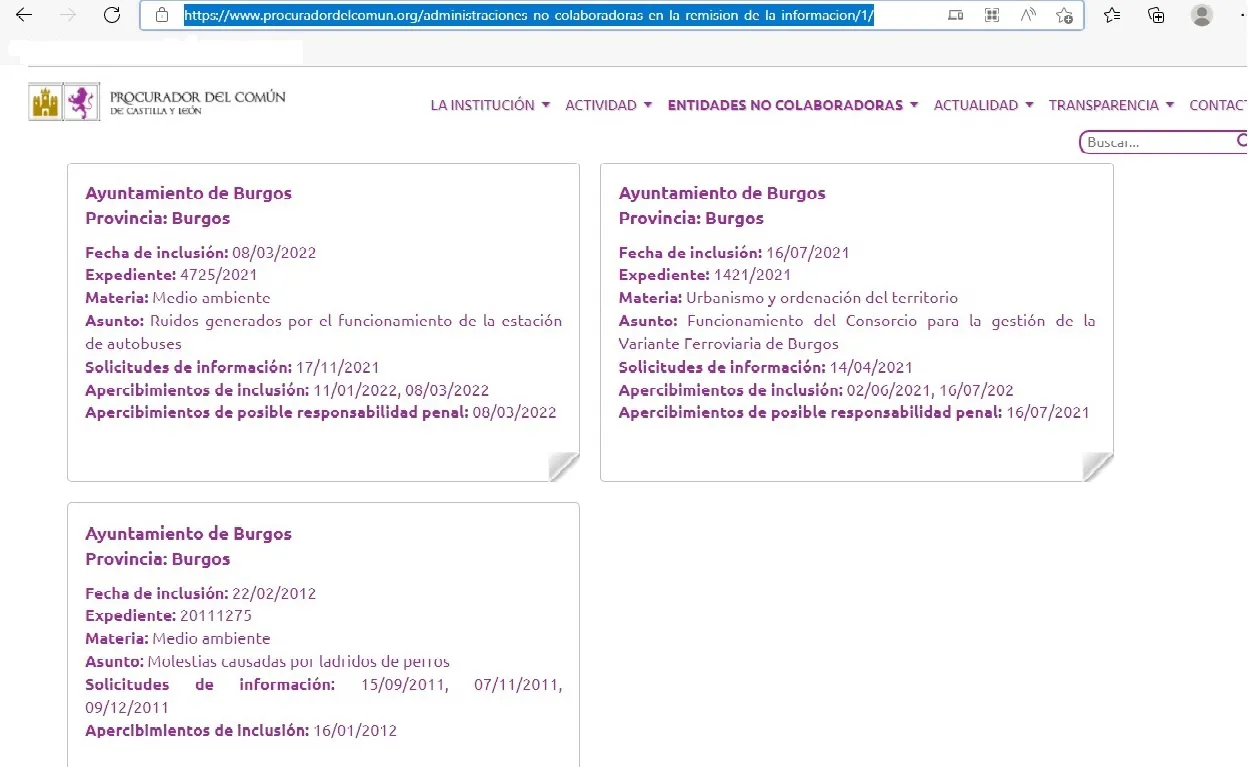The width and height of the screenshot is (1248, 767).
Task: Click the Buscar search input field
Action: pyautogui.click(x=1158, y=142)
